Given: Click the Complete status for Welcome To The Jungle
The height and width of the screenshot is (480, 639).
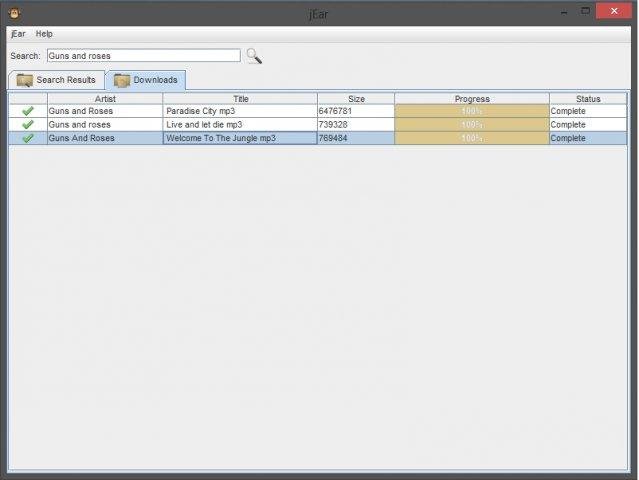Looking at the screenshot, I should click(588, 138).
